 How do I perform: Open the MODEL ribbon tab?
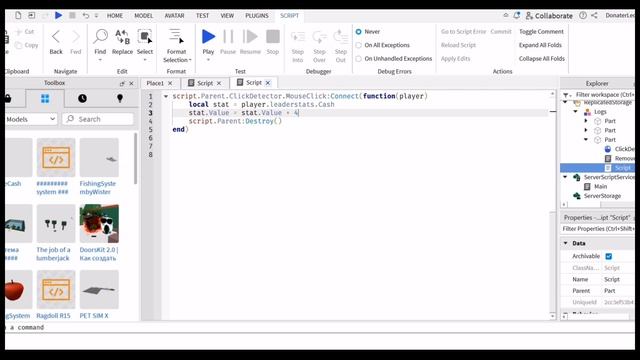[x=144, y=16]
